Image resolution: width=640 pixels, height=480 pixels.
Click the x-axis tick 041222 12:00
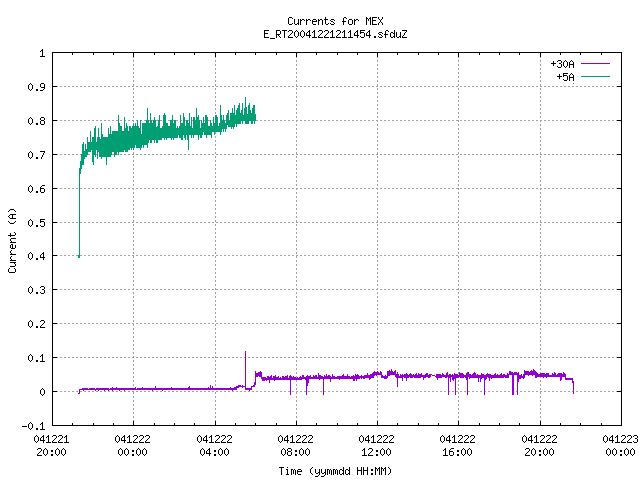click(x=376, y=445)
